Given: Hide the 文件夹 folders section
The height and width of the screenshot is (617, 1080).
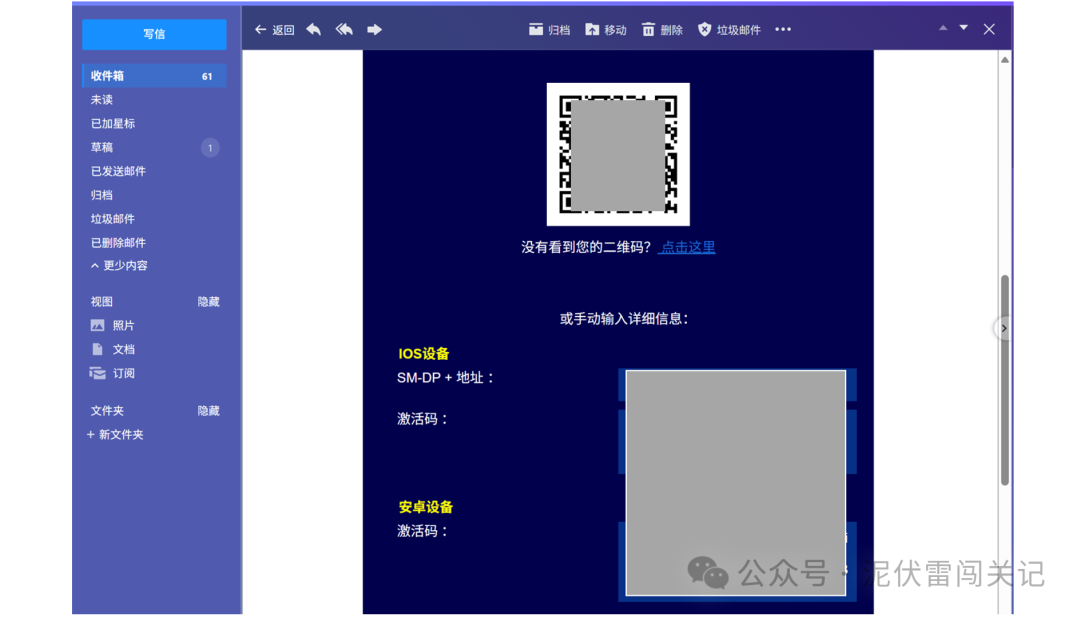Looking at the screenshot, I should click(208, 411).
